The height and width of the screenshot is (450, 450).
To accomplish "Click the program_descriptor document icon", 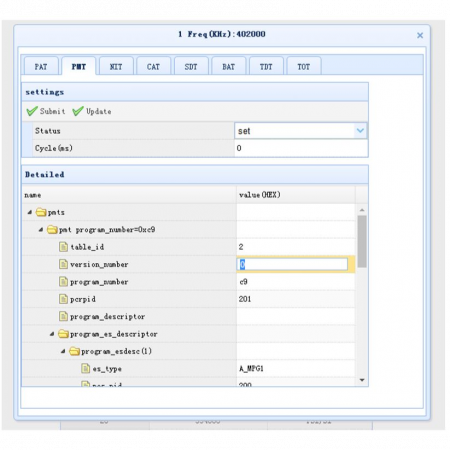I will point(63,316).
